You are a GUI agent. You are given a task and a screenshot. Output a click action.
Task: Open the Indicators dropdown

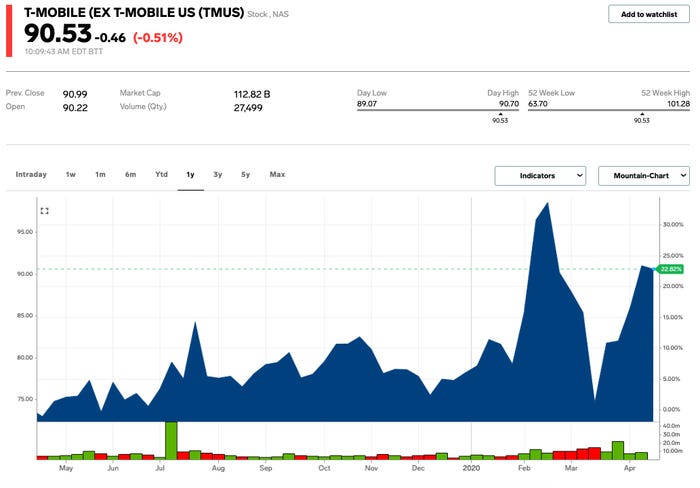[540, 176]
